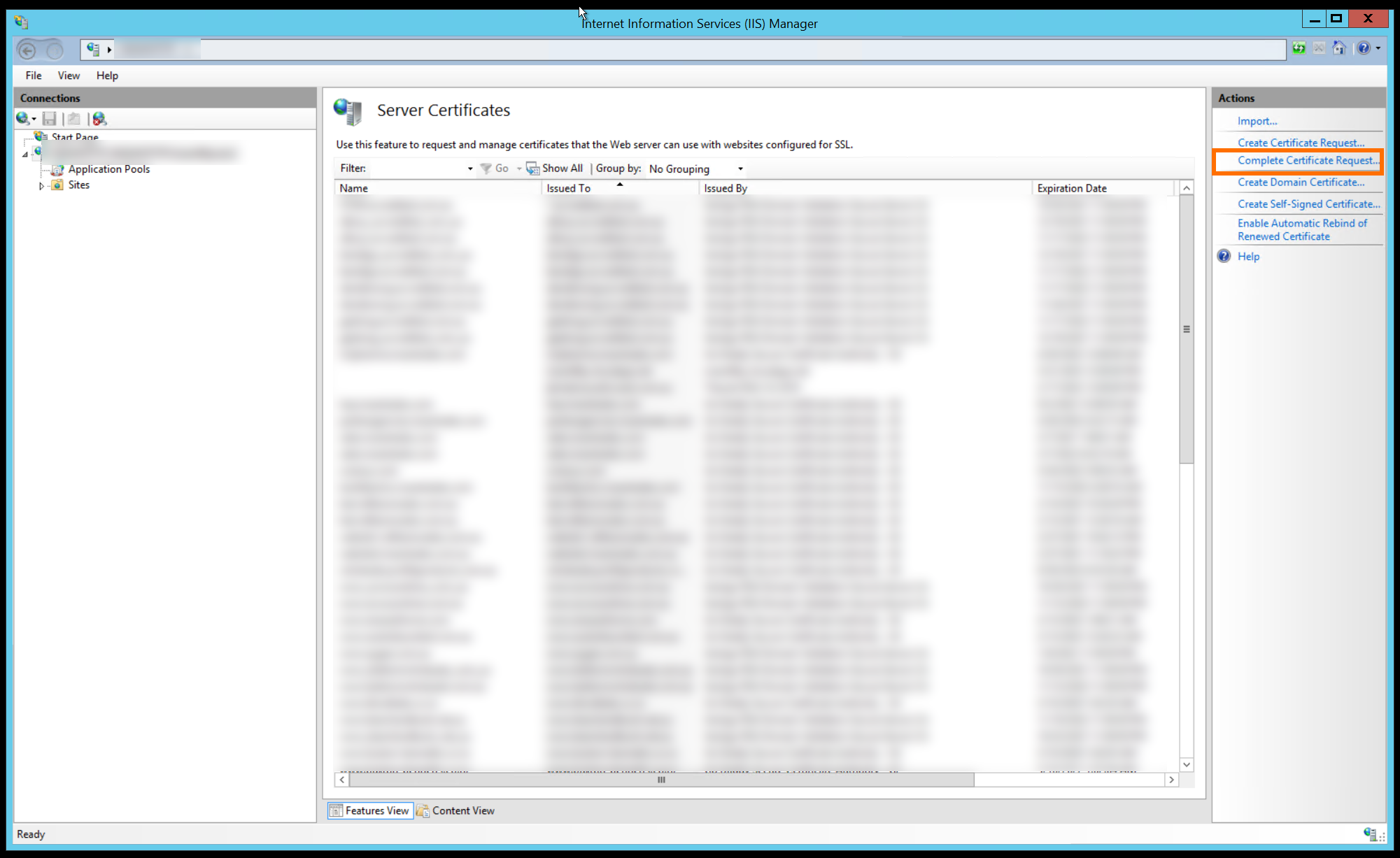Click Complete Certificate Request link
Screen dimensions: 1400x858
pyautogui.click(x=1308, y=160)
